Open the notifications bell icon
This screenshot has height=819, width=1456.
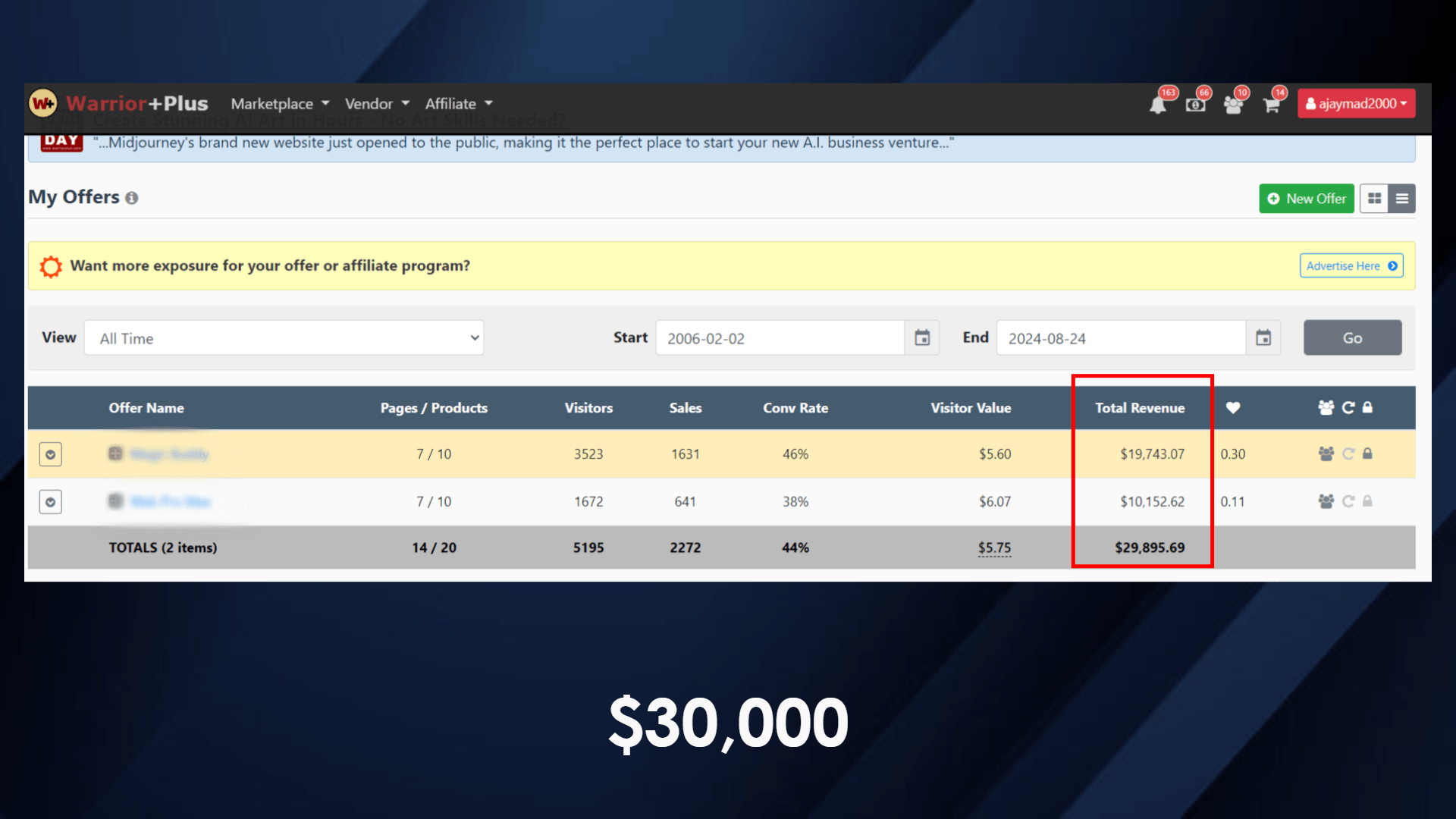tap(1158, 105)
